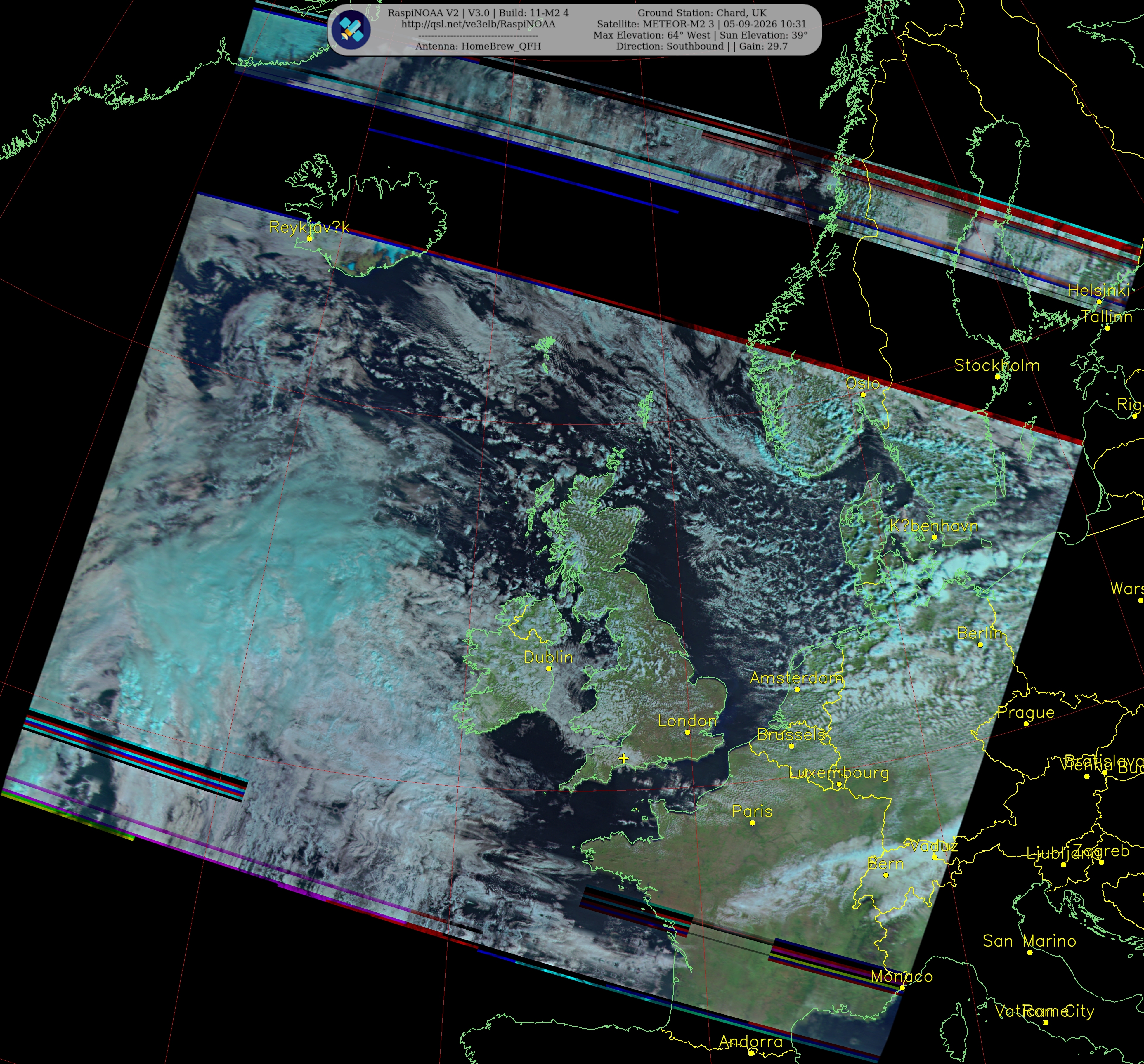Select the Andorra label at bottom
Viewport: 1144px width, 1064px height.
(750, 1042)
